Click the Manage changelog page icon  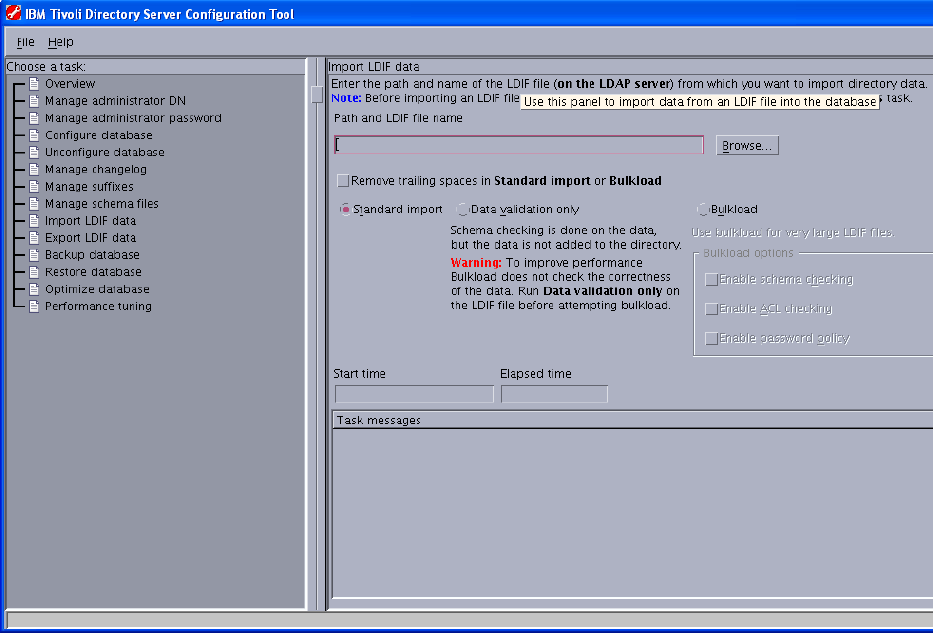coord(35,170)
